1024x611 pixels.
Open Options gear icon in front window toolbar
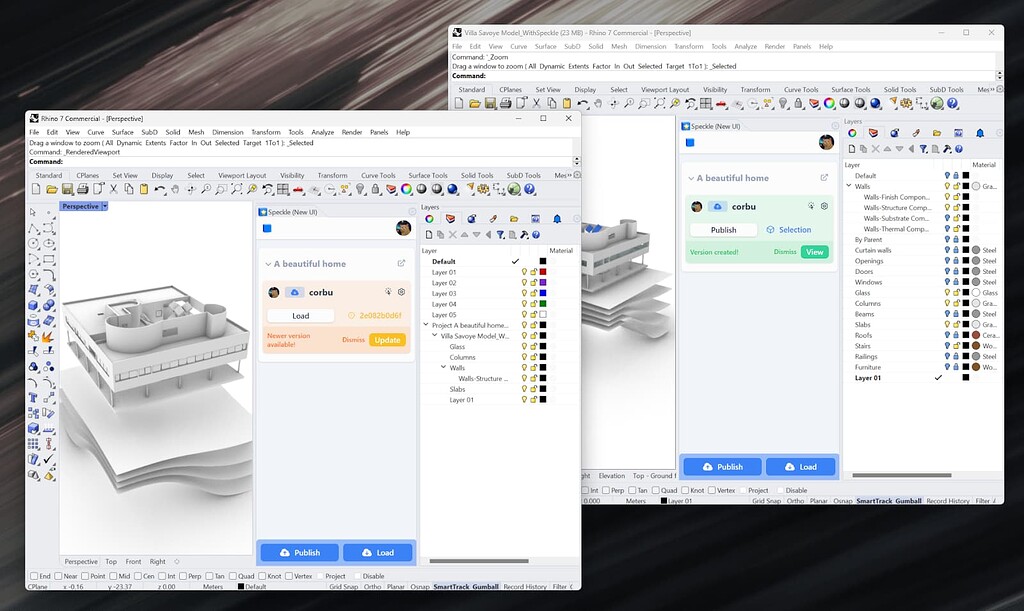click(x=483, y=189)
